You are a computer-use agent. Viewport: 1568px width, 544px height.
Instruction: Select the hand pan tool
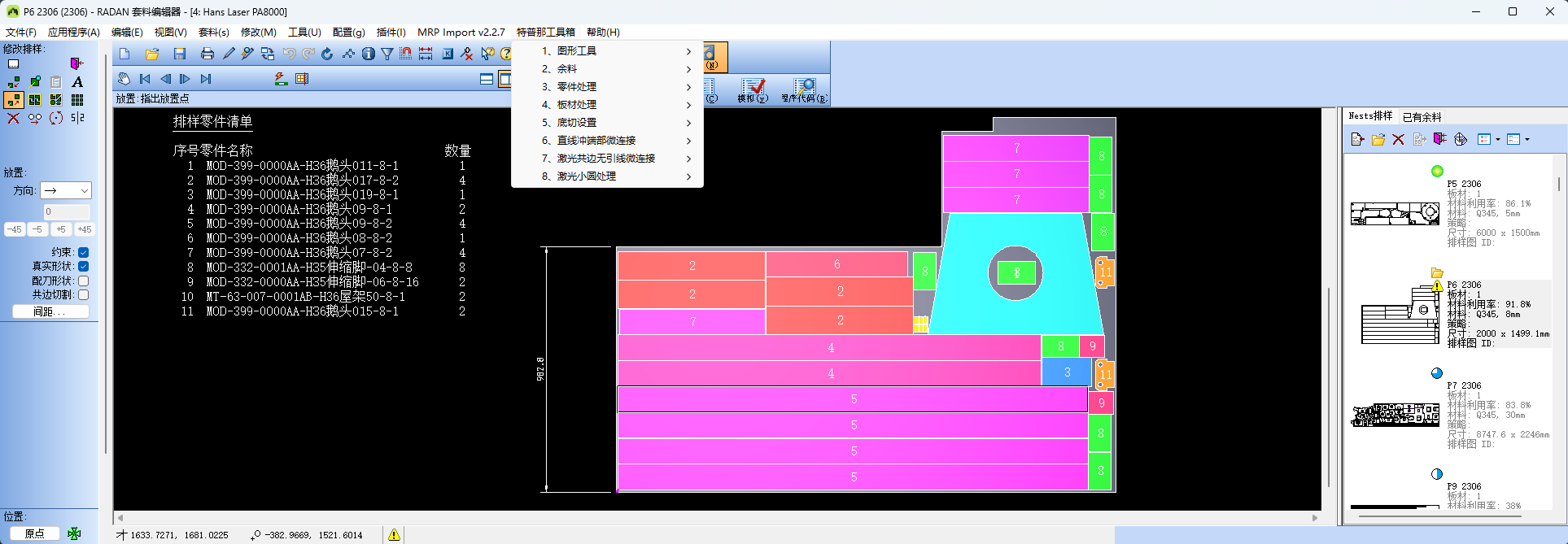(x=124, y=79)
